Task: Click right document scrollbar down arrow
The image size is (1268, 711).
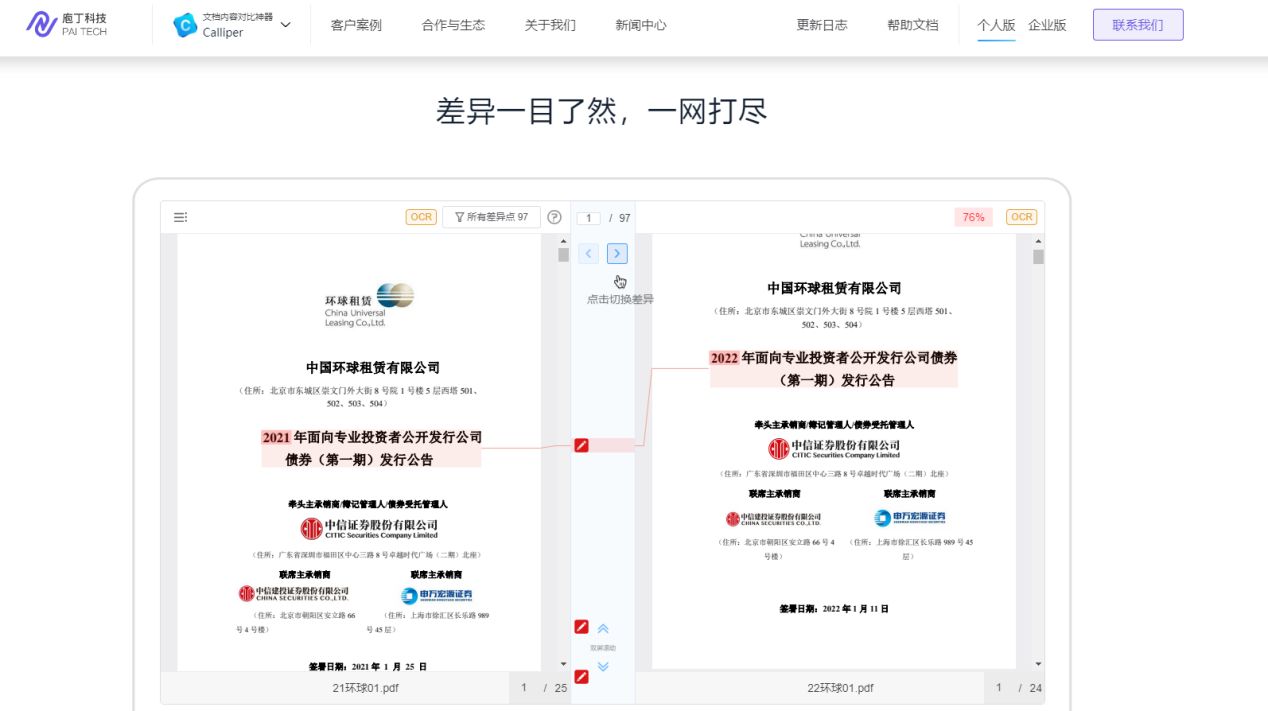Action: tap(1038, 664)
